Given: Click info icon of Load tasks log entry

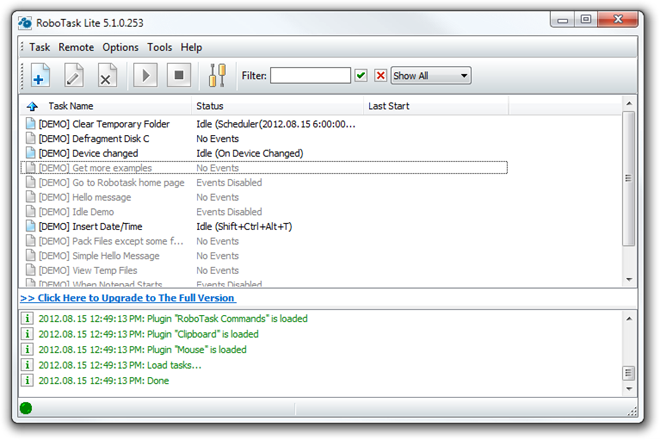Looking at the screenshot, I should tap(27, 365).
